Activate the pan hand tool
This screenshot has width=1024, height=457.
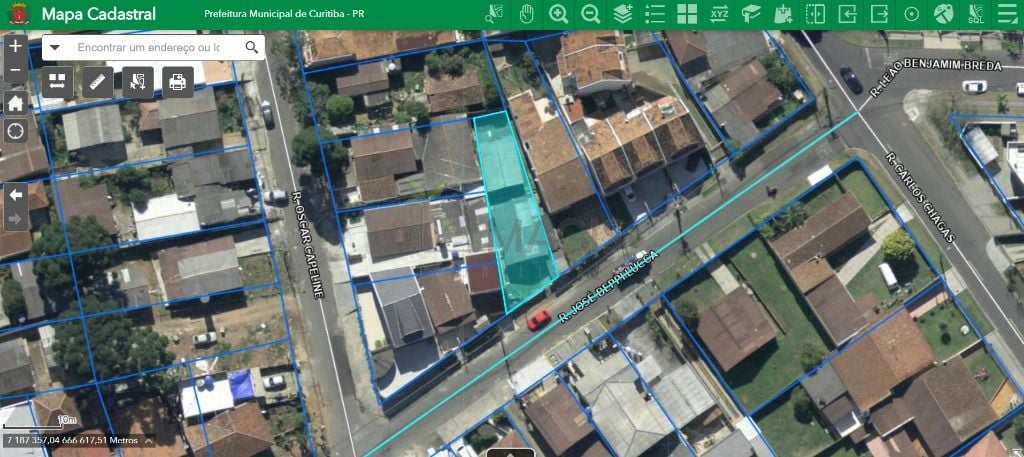526,14
